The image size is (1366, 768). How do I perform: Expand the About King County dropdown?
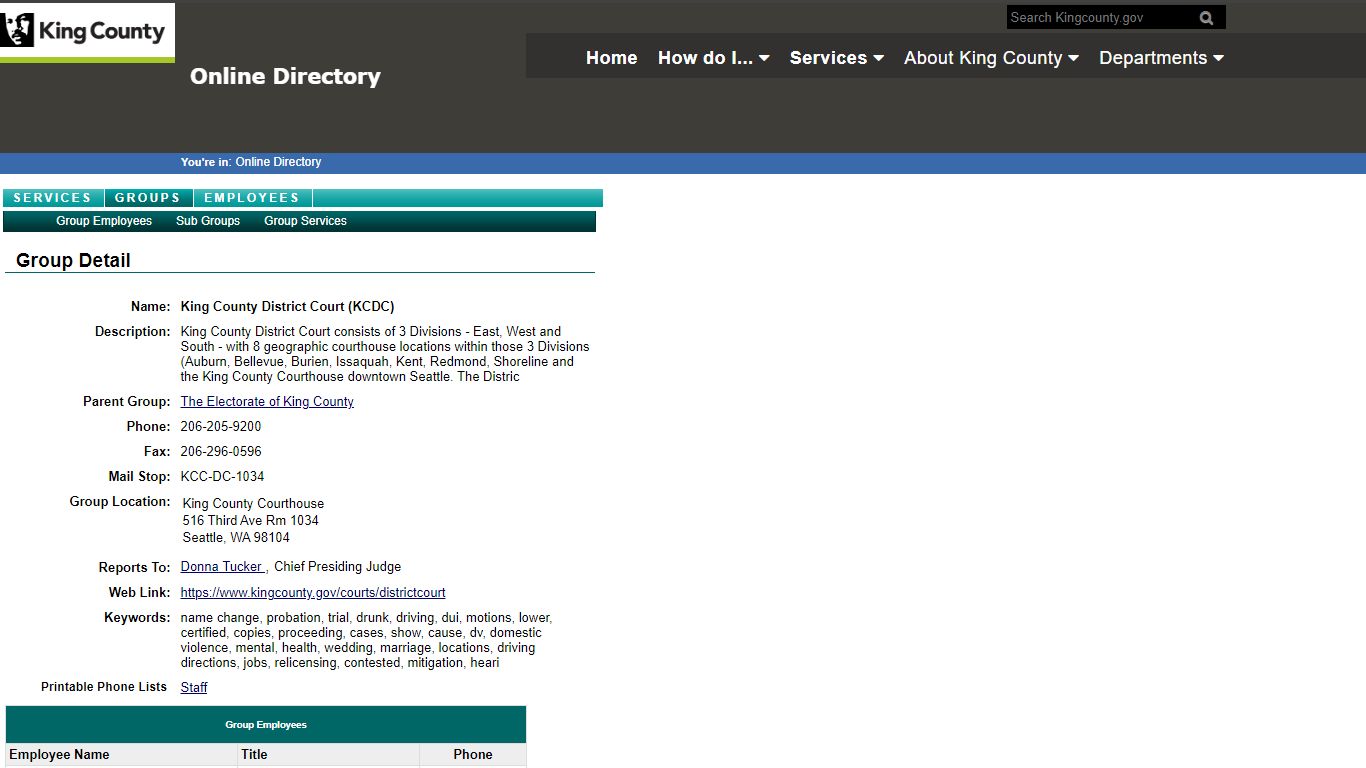coord(991,58)
